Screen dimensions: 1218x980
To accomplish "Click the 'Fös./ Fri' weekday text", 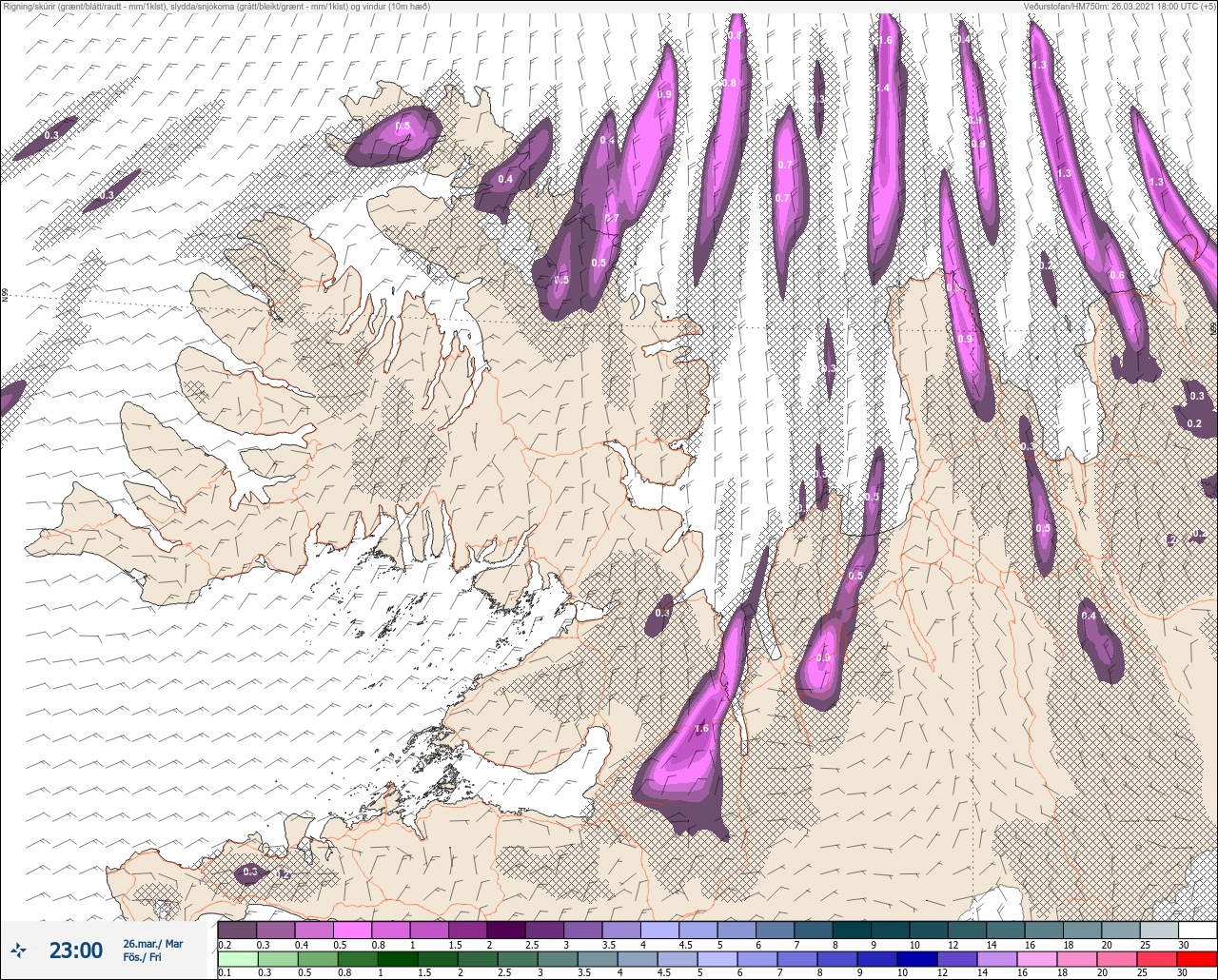I will click(x=142, y=957).
